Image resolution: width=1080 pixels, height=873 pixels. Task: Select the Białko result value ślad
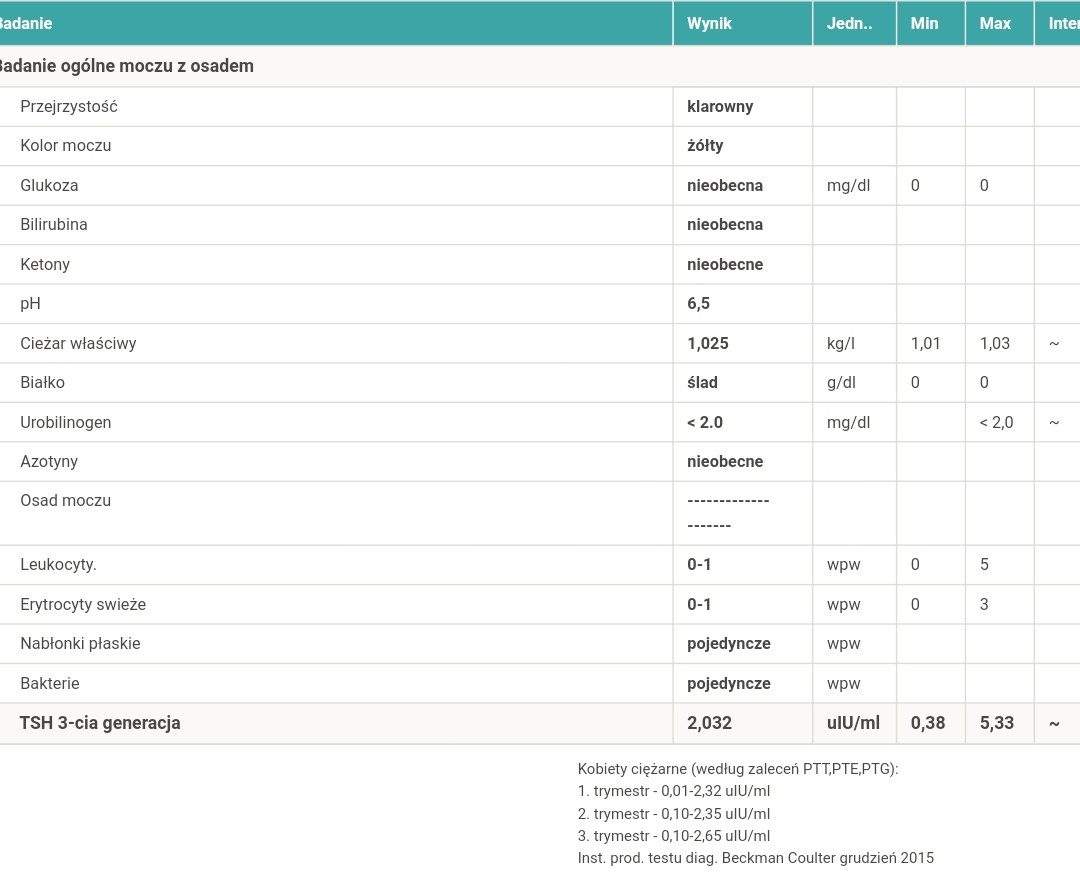(702, 382)
